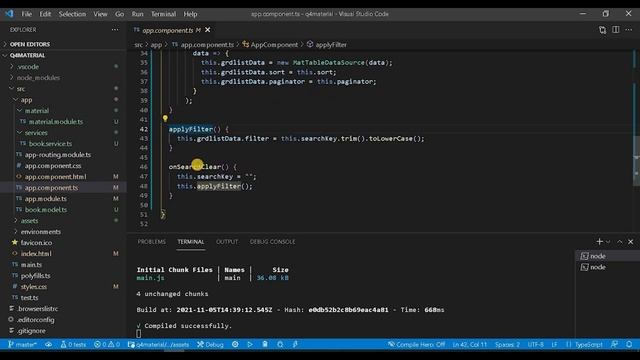This screenshot has width=640, height=360.
Task: Open notifications bell icon
Action: (x=629, y=344)
